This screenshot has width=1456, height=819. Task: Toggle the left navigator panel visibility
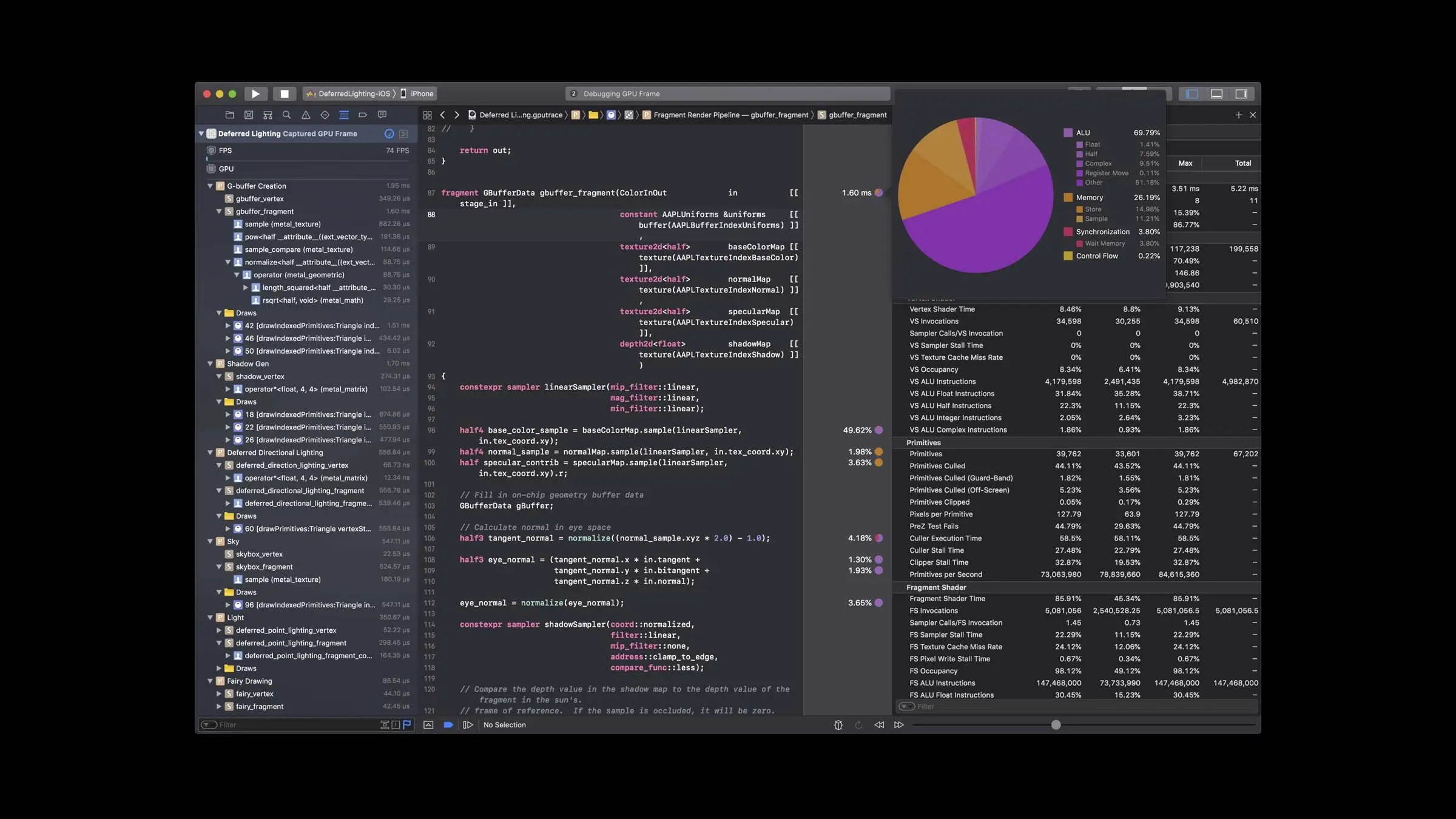1192,93
